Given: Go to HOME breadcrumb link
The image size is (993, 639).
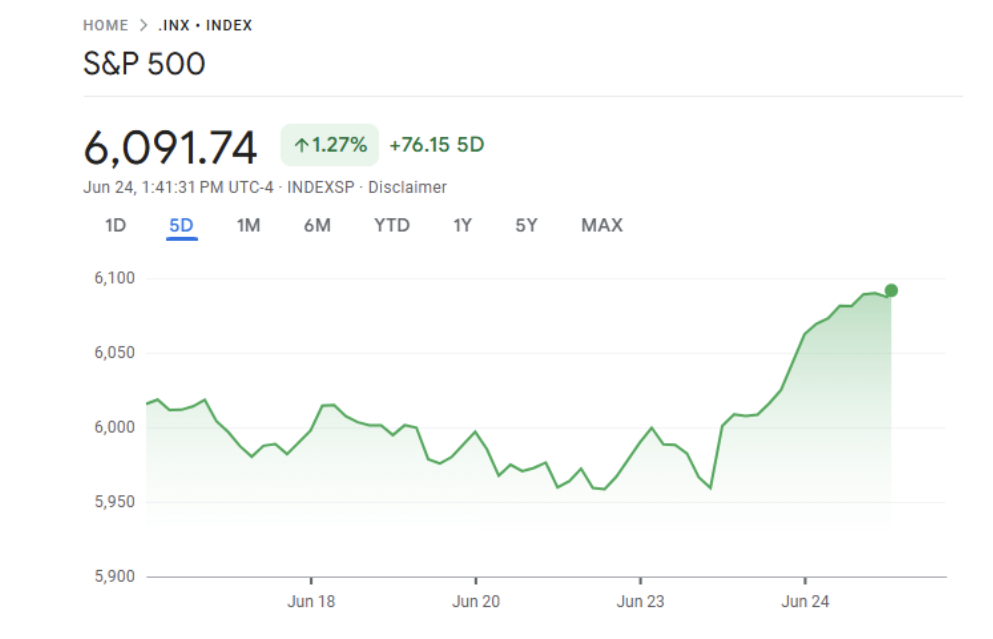Looking at the screenshot, I should (106, 25).
